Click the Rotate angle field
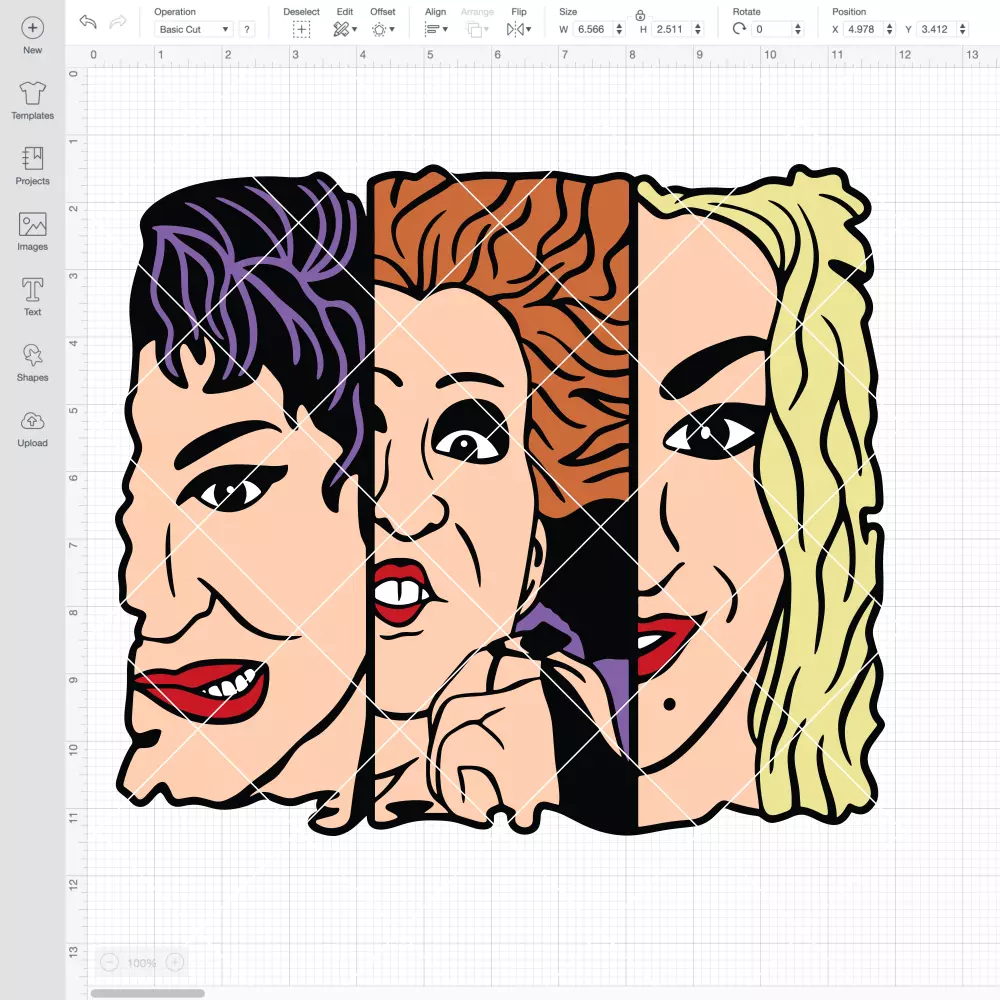The image size is (1000, 1000). (772, 29)
